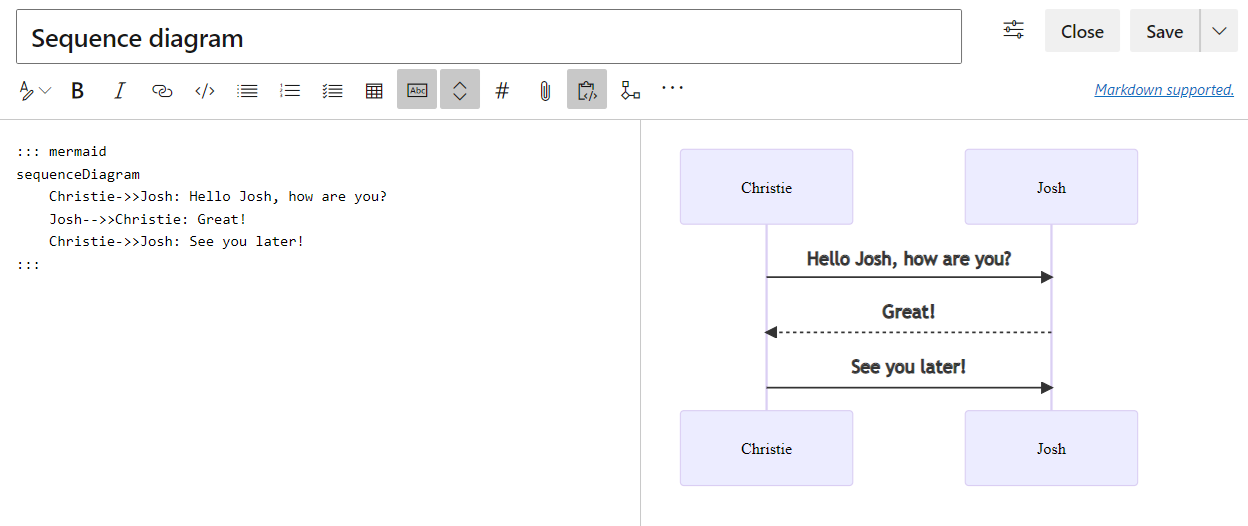Apply italic formatting
This screenshot has height=526, width=1248.
click(119, 90)
